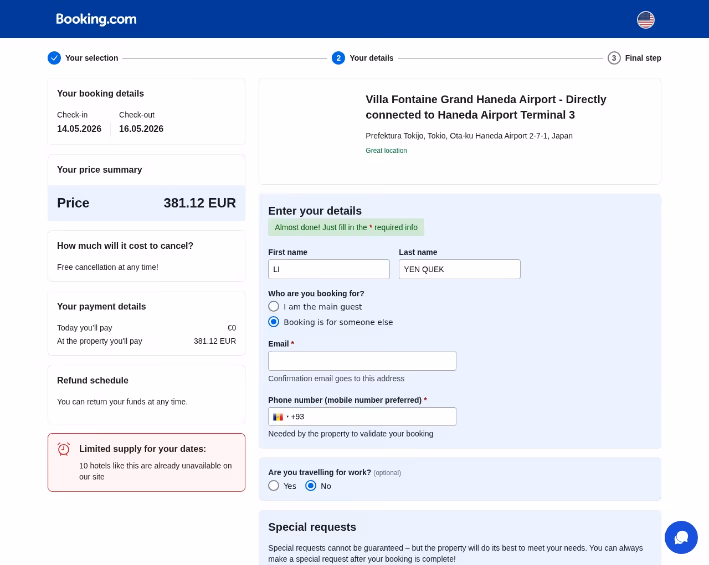Open the chat support bubble

pyautogui.click(x=681, y=537)
